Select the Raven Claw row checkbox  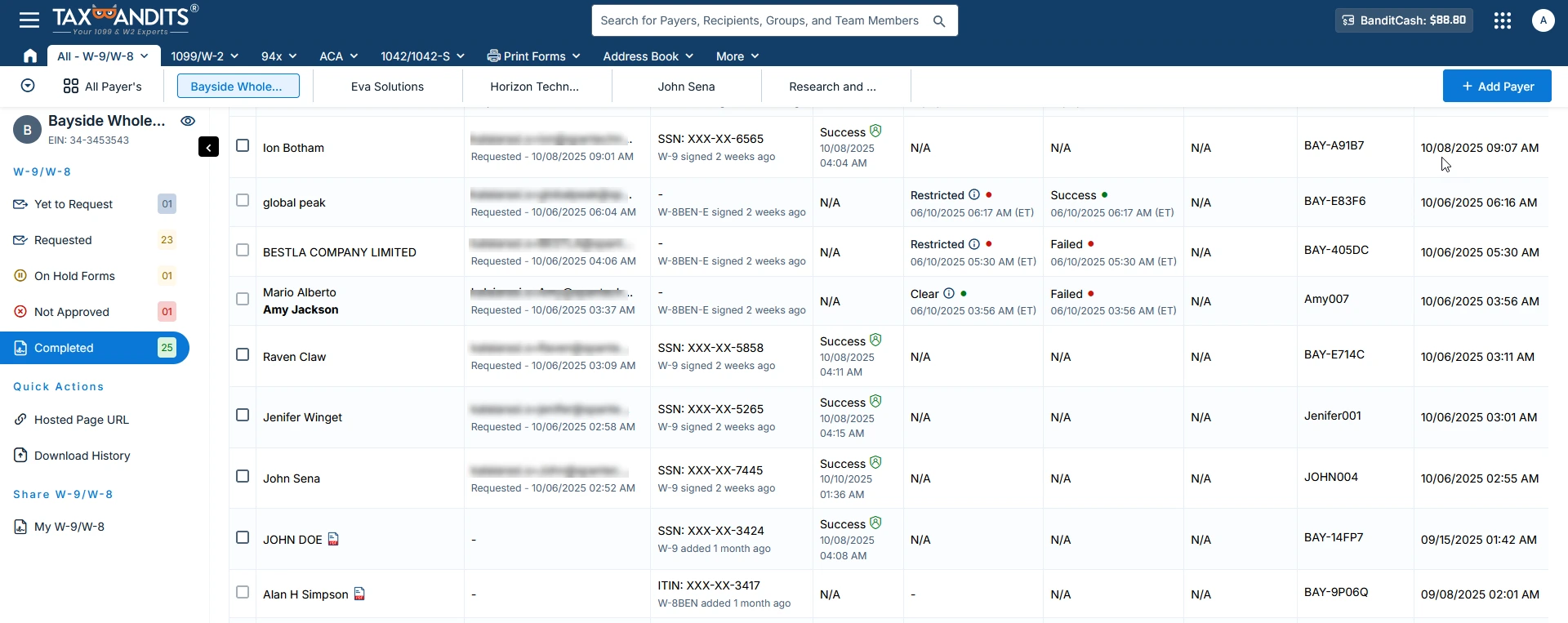[243, 354]
